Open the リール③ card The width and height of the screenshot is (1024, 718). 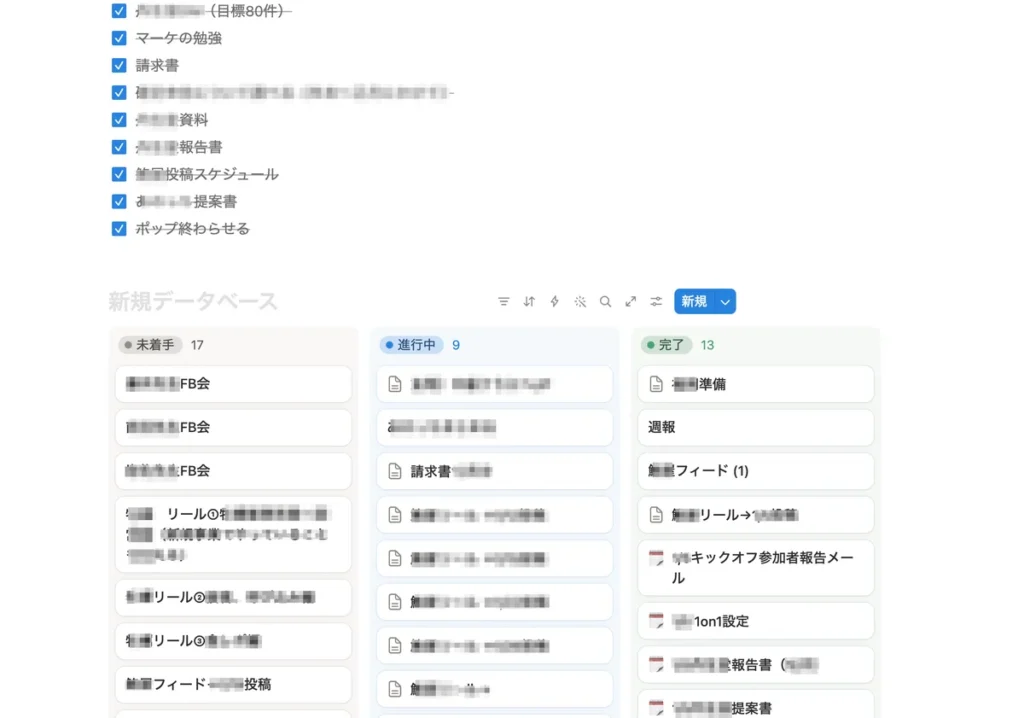pyautogui.click(x=233, y=641)
